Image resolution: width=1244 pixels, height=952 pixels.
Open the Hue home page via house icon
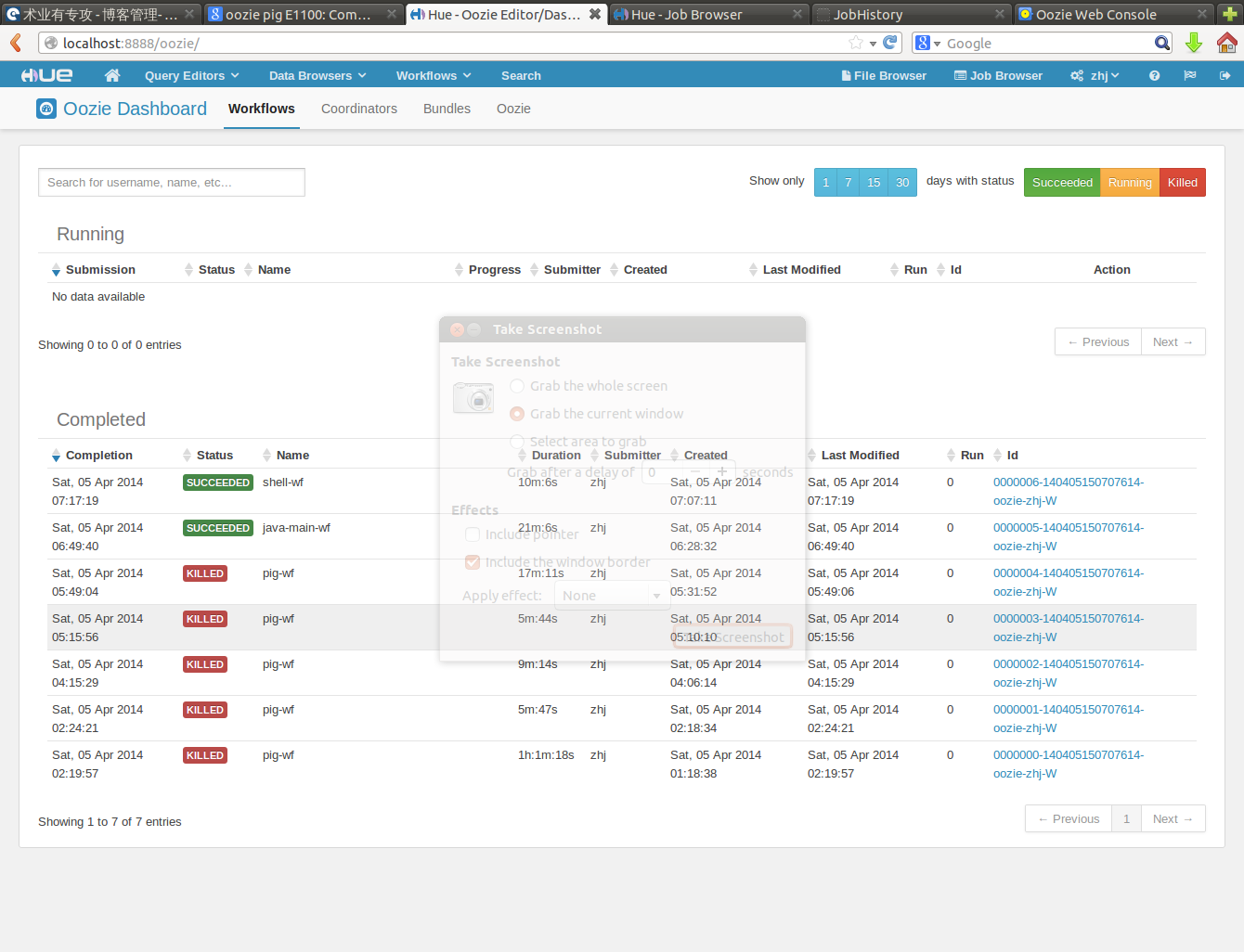coord(112,75)
